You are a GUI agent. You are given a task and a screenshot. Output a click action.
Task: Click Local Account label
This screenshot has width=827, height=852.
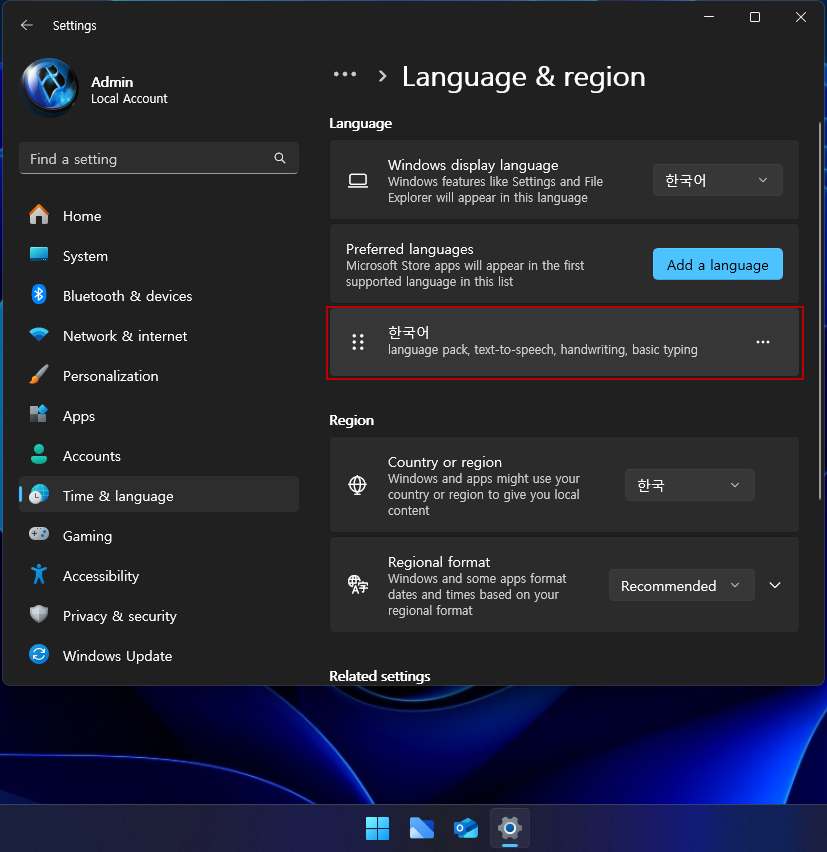pyautogui.click(x=129, y=99)
